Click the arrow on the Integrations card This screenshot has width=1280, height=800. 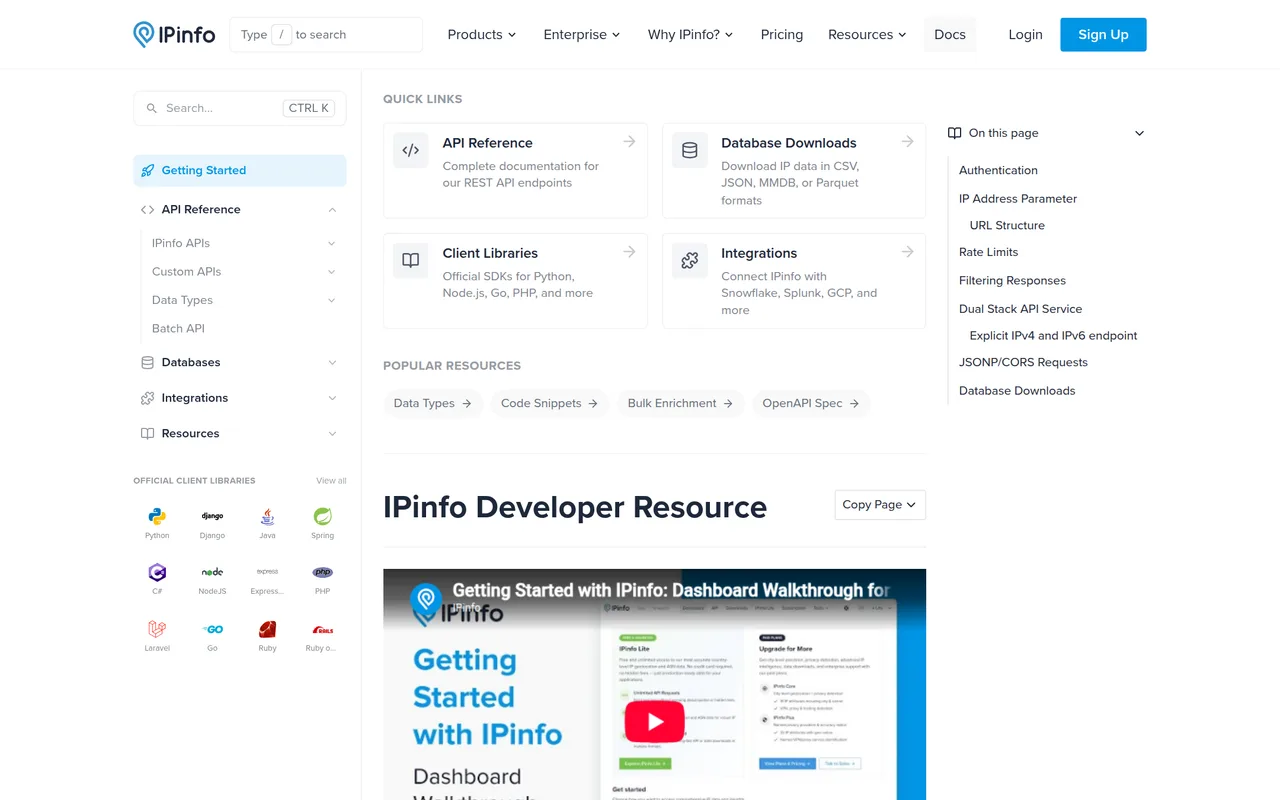tap(907, 252)
